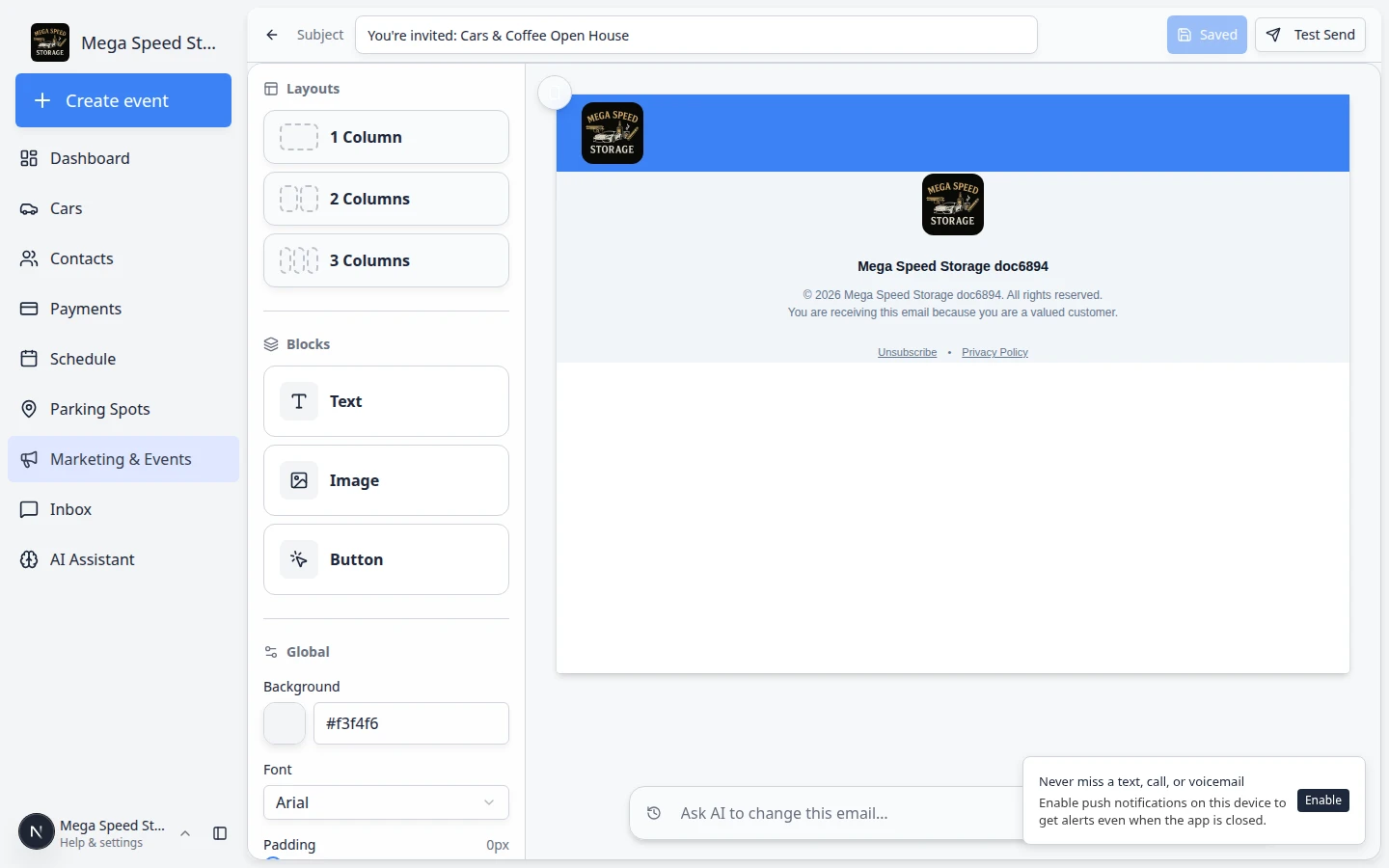Click the paper plane icon on Test Send
Screen dimensions: 1389x868
[x=1273, y=35]
